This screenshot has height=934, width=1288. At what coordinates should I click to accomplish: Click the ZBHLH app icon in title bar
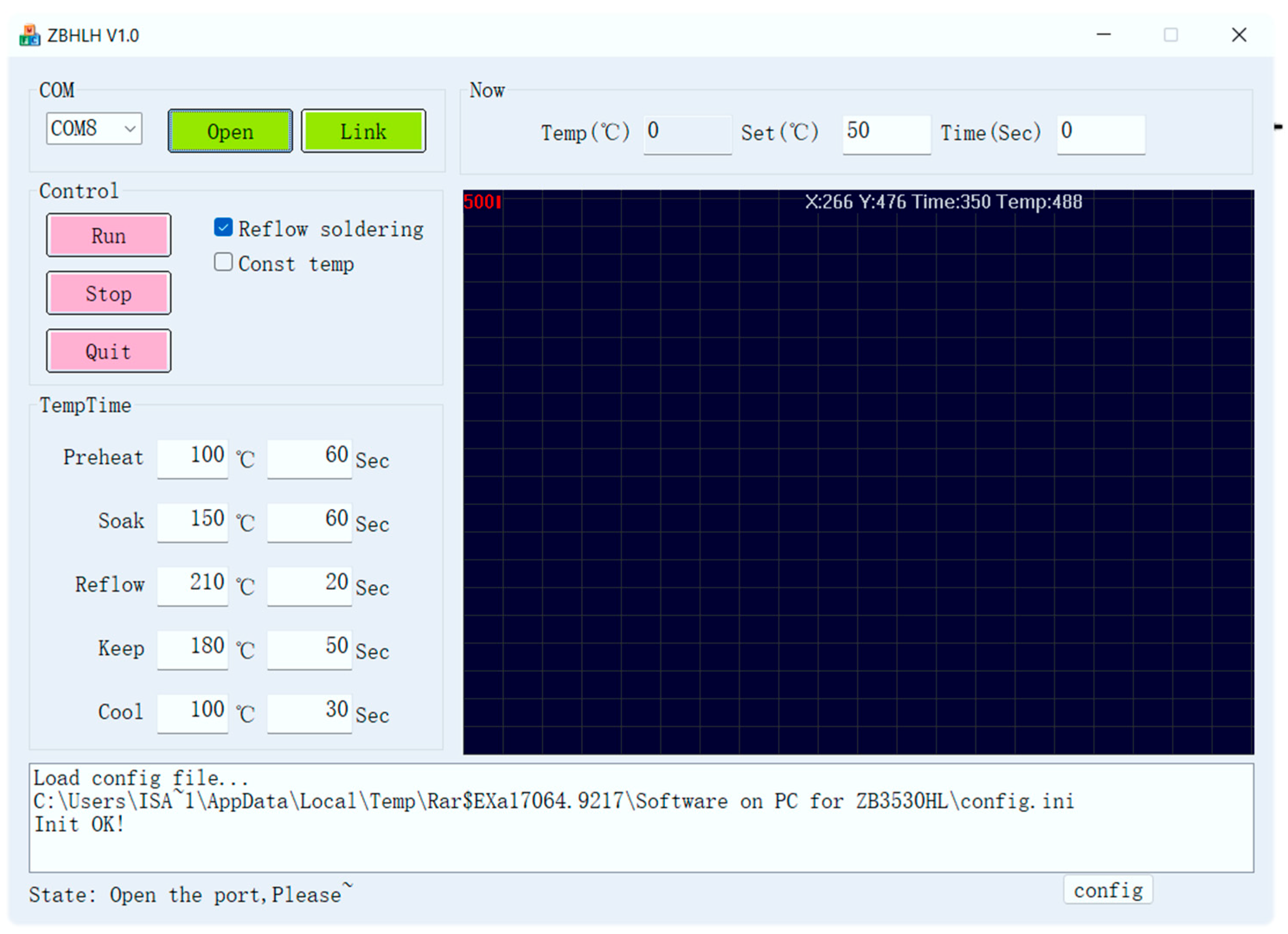(x=29, y=35)
